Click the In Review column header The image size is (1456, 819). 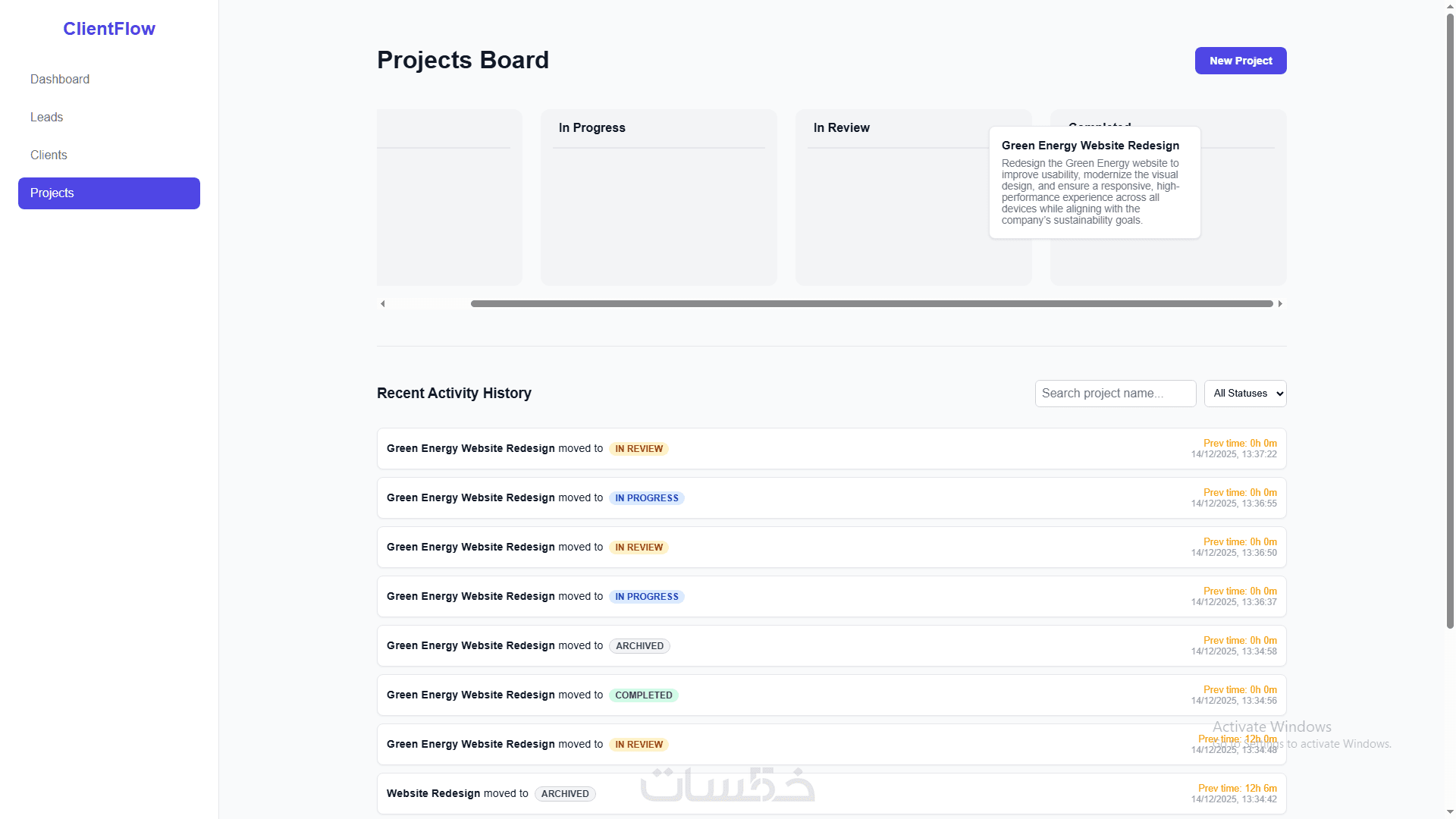pos(841,128)
